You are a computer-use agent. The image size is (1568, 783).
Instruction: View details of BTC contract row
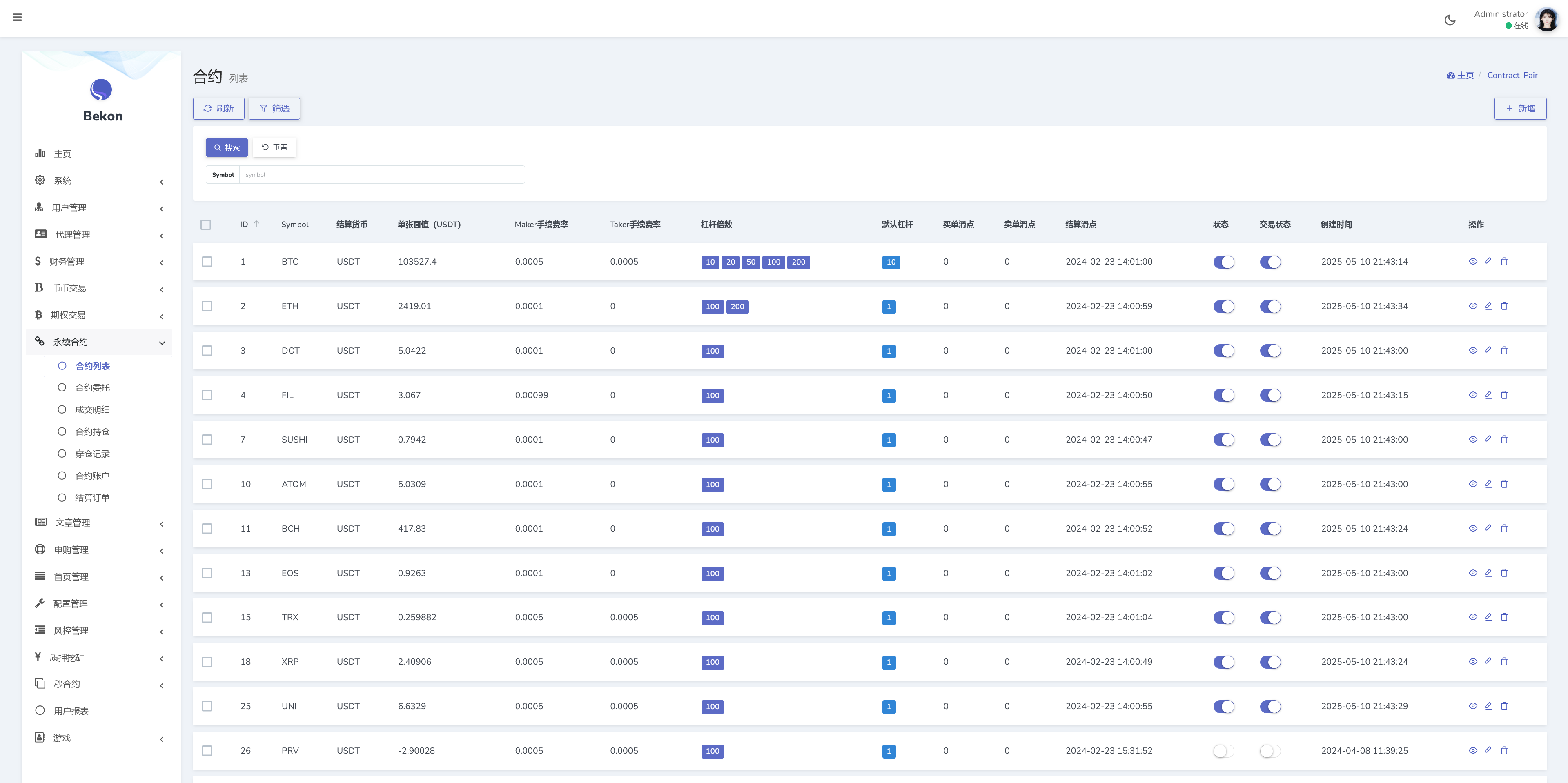(x=1472, y=262)
